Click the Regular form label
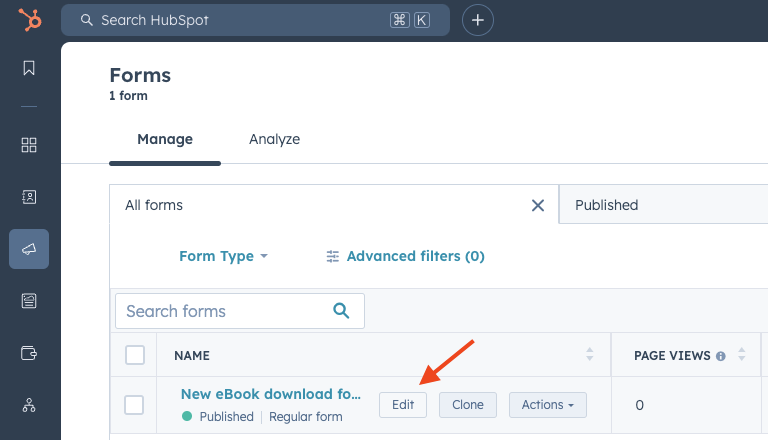Screen dimensions: 768x440 [306, 416]
